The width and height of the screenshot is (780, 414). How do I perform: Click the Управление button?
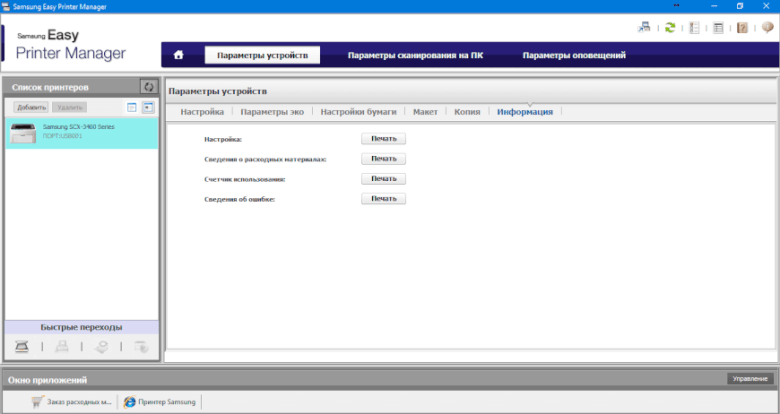749,379
